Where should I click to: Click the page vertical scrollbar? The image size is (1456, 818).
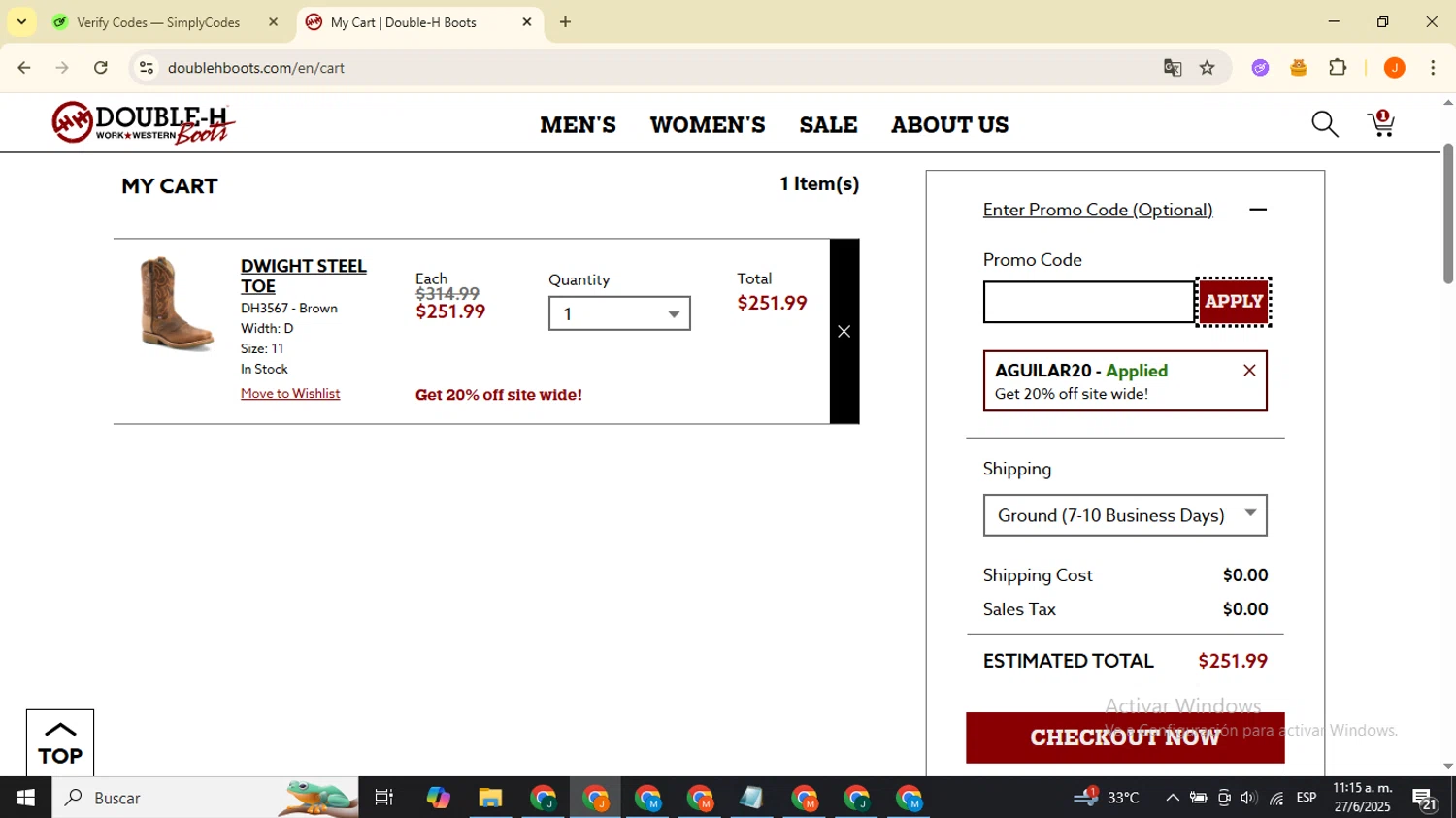tap(1447, 213)
